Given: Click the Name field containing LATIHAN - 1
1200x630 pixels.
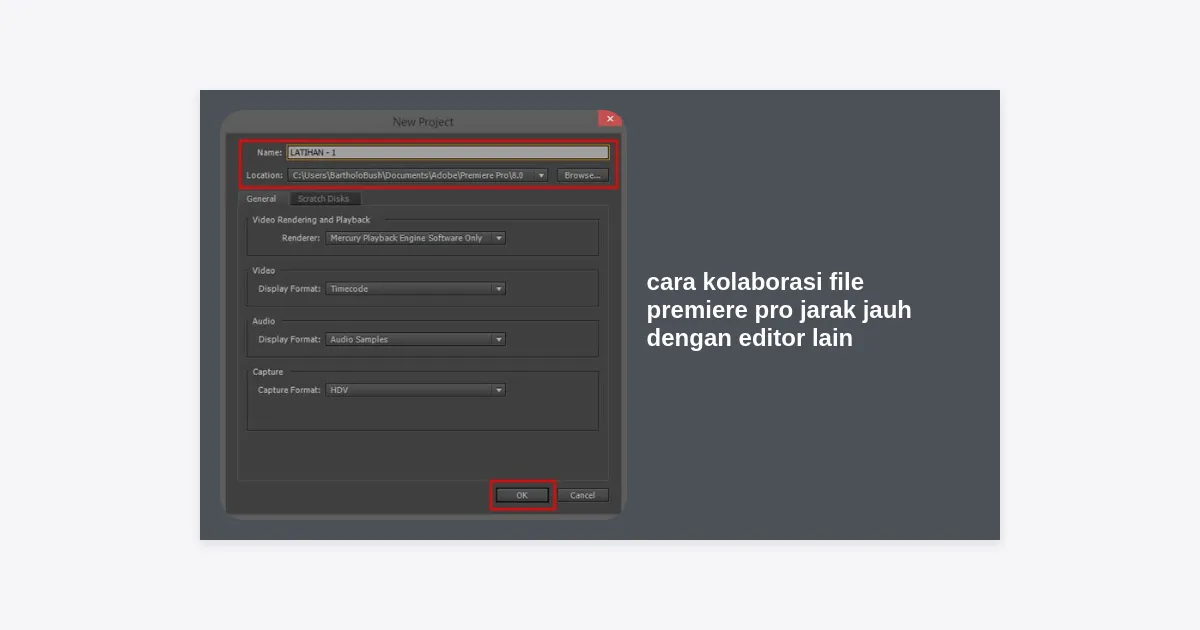Looking at the screenshot, I should [x=447, y=153].
